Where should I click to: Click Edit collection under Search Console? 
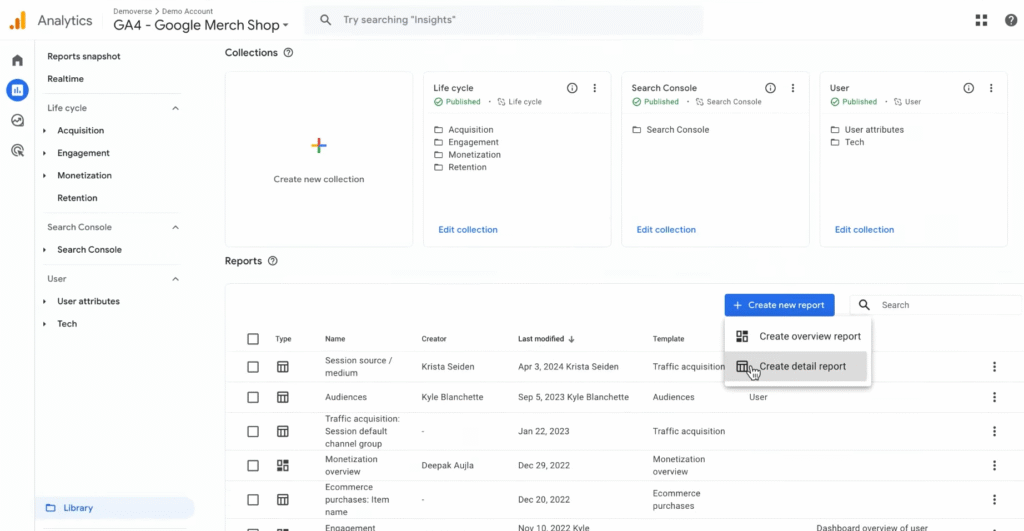[666, 230]
